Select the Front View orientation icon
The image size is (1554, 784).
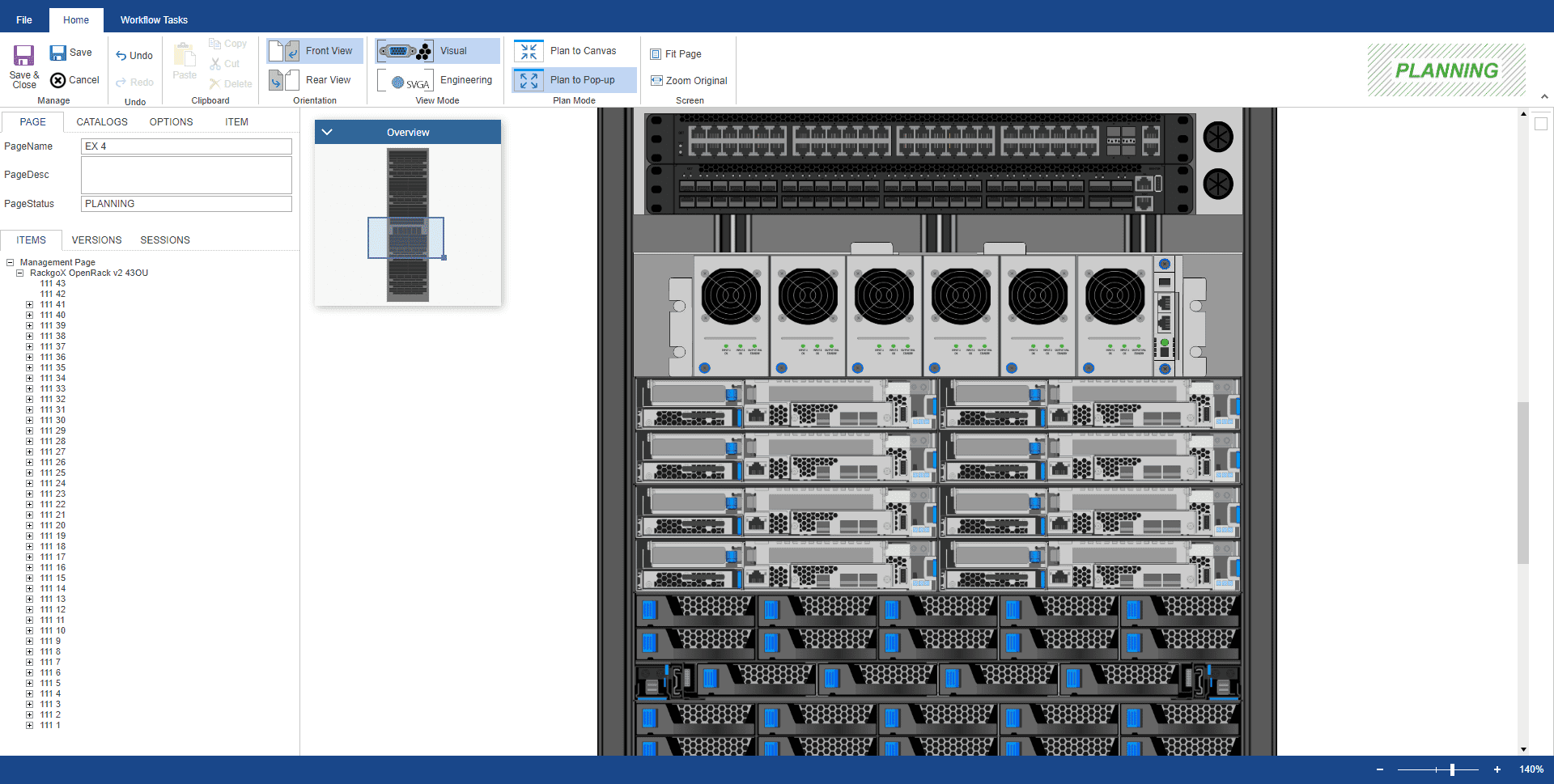click(283, 51)
